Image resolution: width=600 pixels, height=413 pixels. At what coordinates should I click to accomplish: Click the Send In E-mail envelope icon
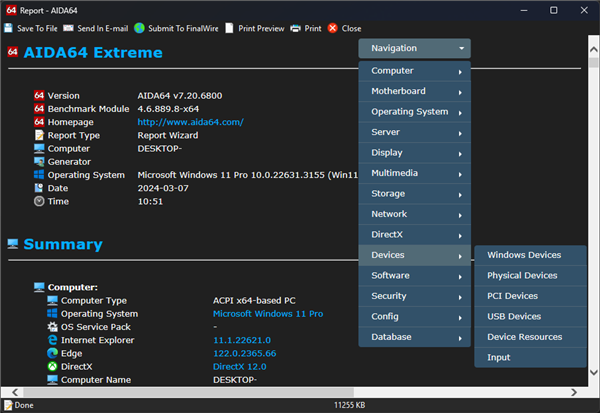coord(68,28)
